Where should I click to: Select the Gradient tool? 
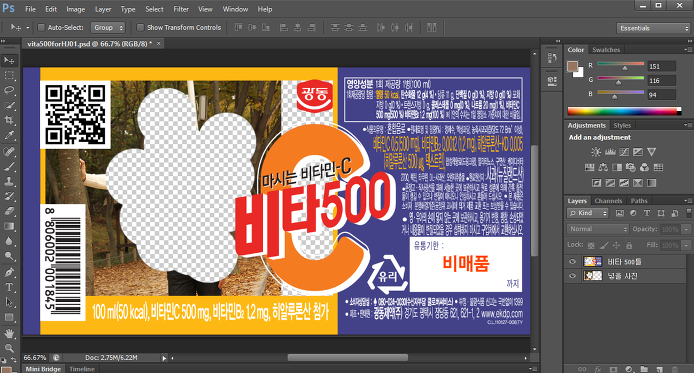pos(9,227)
